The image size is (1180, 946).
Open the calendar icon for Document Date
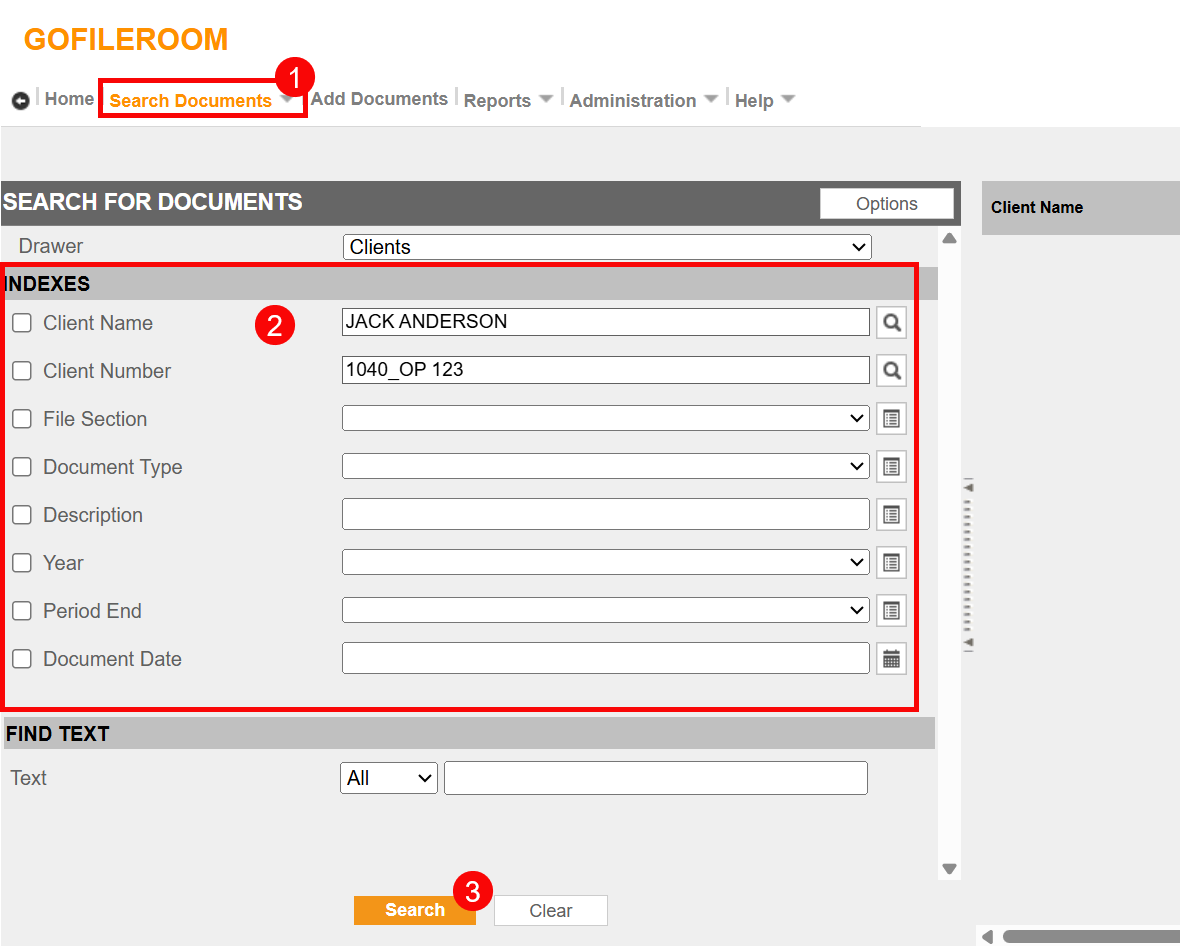[x=891, y=659]
